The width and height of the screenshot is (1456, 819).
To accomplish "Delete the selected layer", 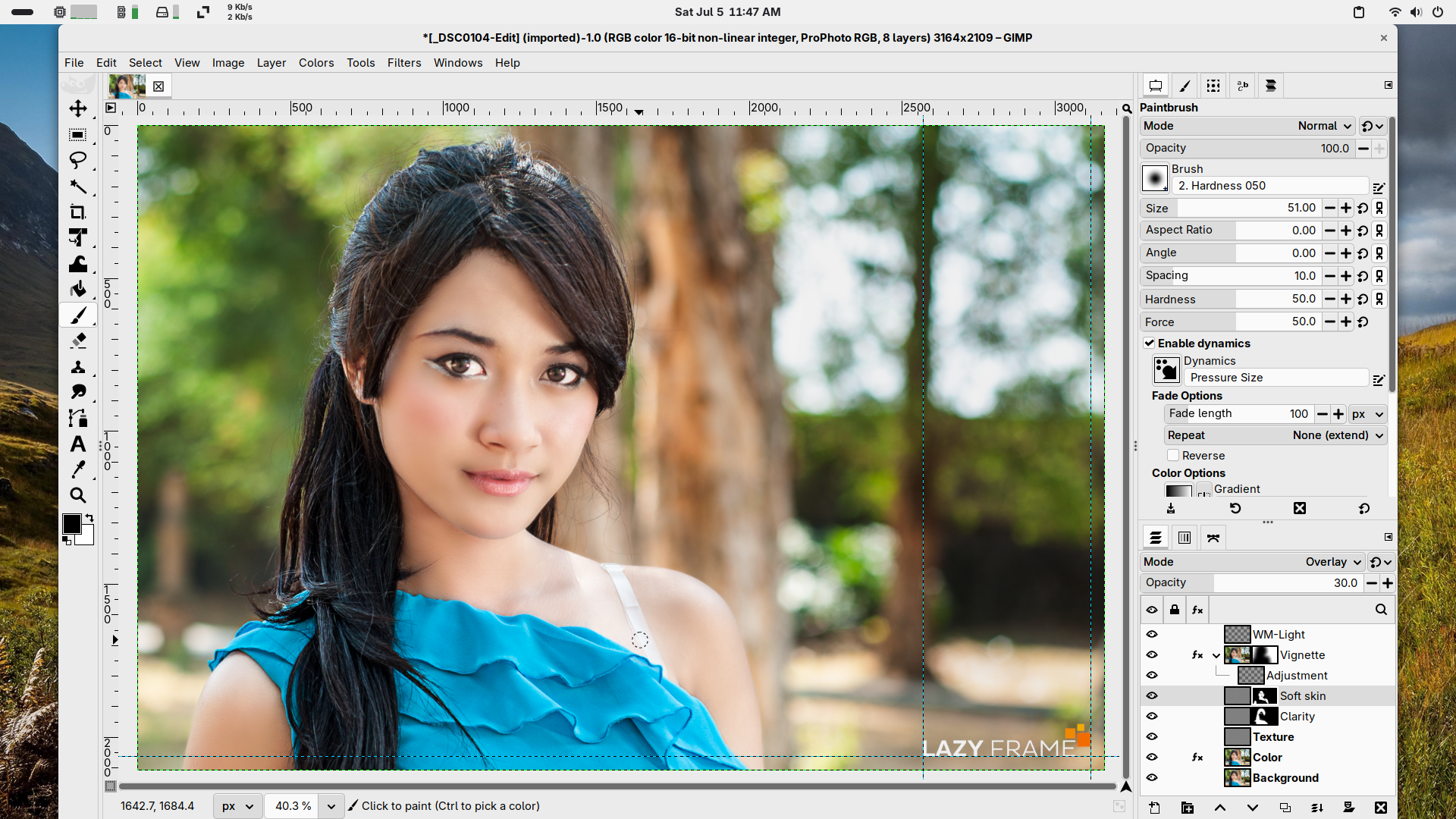I will click(x=1381, y=808).
